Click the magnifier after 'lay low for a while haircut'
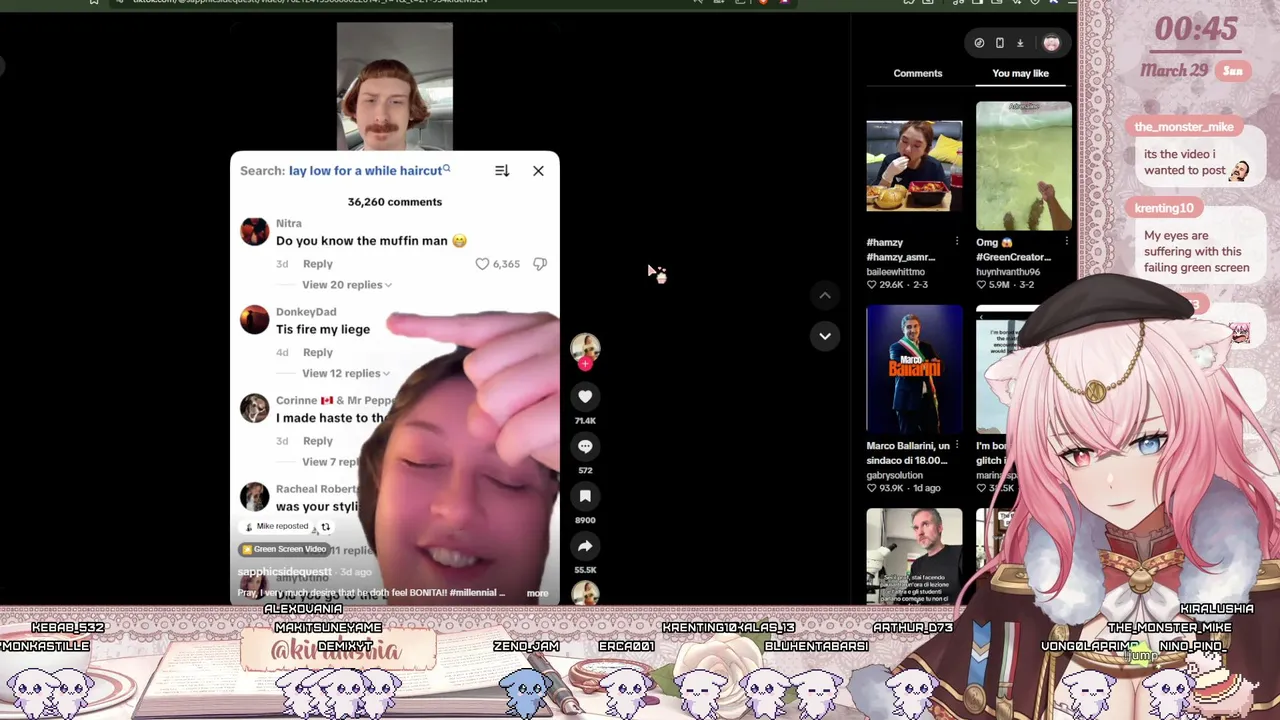Image resolution: width=1280 pixels, height=720 pixels. pyautogui.click(x=447, y=169)
